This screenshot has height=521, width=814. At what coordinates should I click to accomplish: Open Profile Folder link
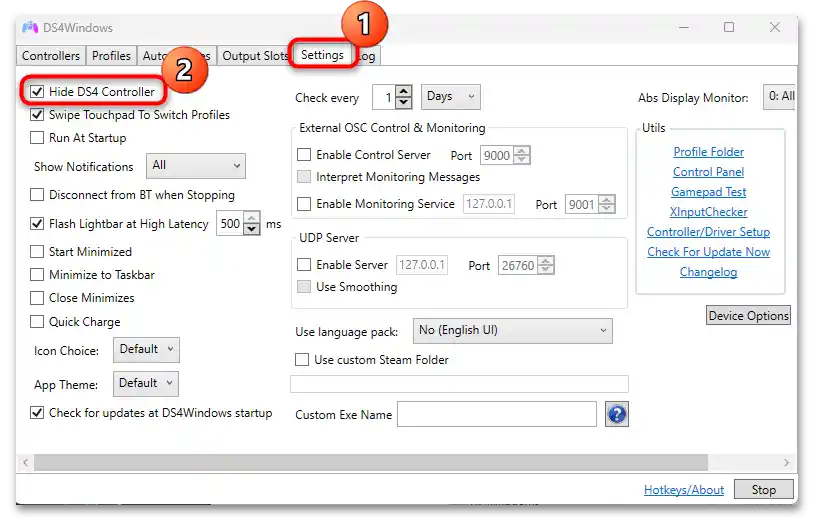pyautogui.click(x=709, y=152)
